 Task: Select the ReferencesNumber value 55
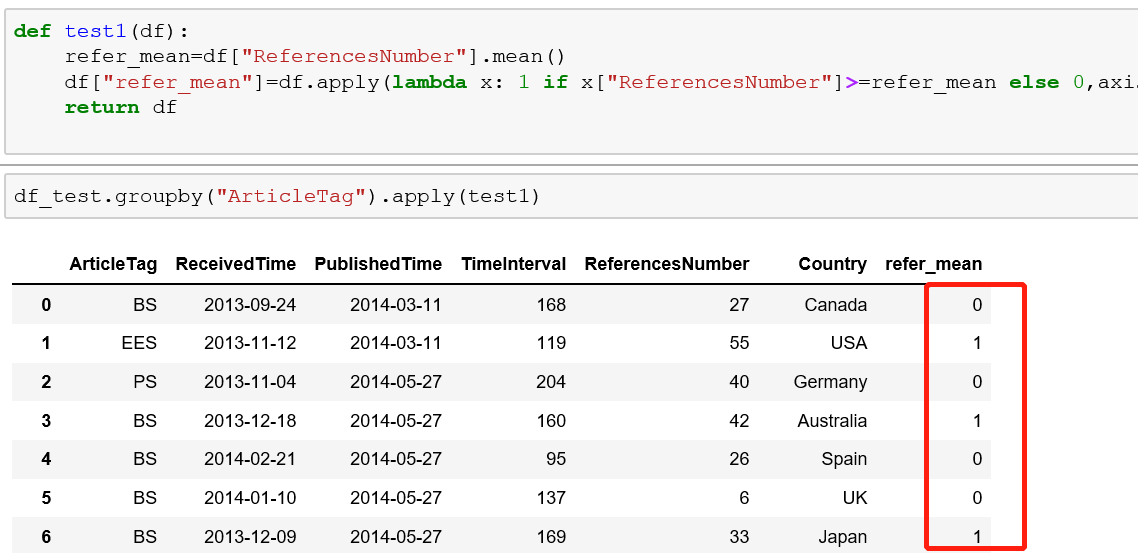point(738,343)
